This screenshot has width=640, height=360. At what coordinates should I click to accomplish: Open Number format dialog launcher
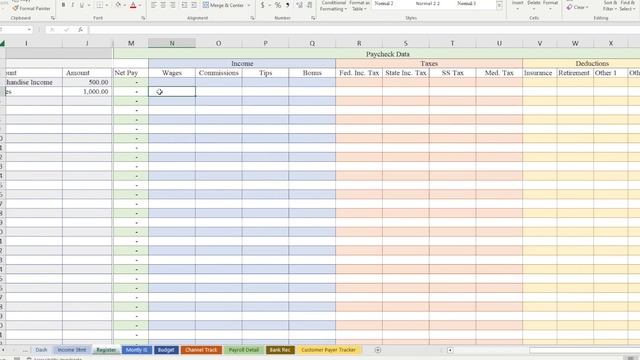click(x=313, y=18)
